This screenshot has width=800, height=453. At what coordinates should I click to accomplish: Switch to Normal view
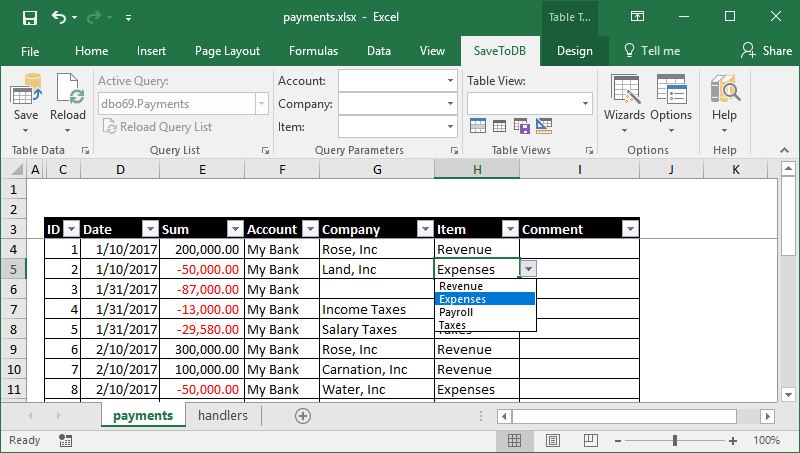515,440
